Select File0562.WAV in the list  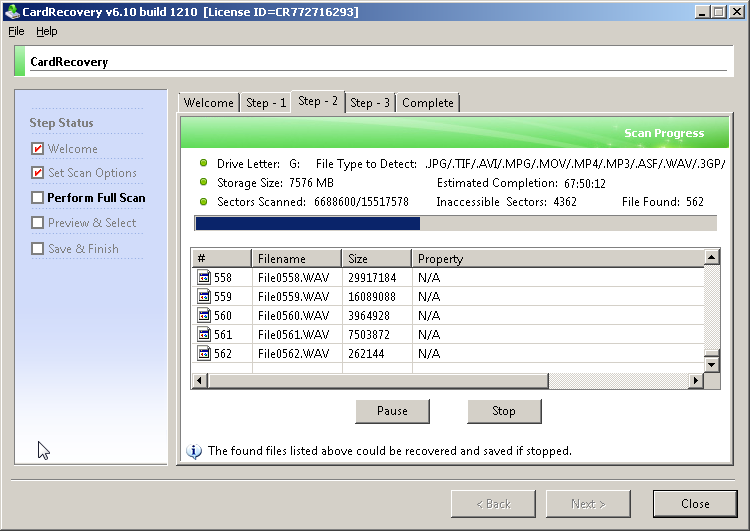(x=294, y=354)
